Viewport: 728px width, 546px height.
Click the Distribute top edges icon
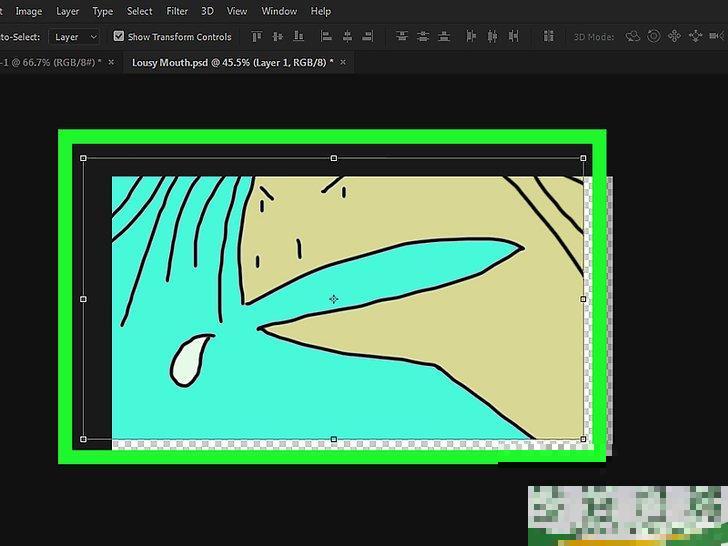coord(402,37)
